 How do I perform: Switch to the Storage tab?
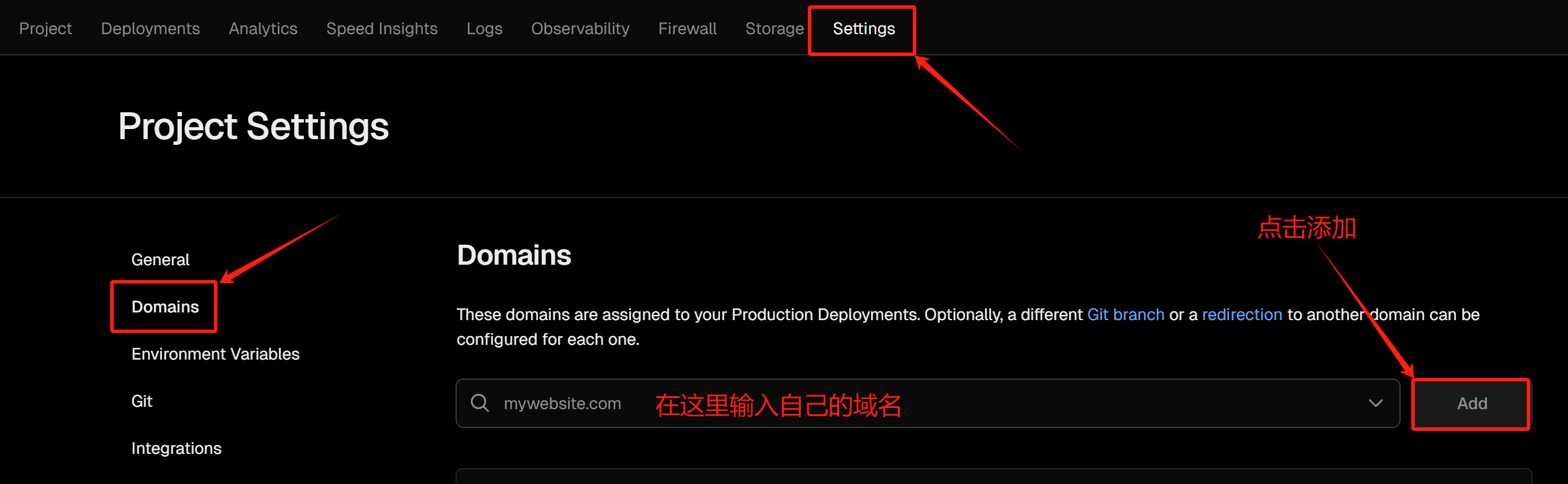(x=774, y=29)
